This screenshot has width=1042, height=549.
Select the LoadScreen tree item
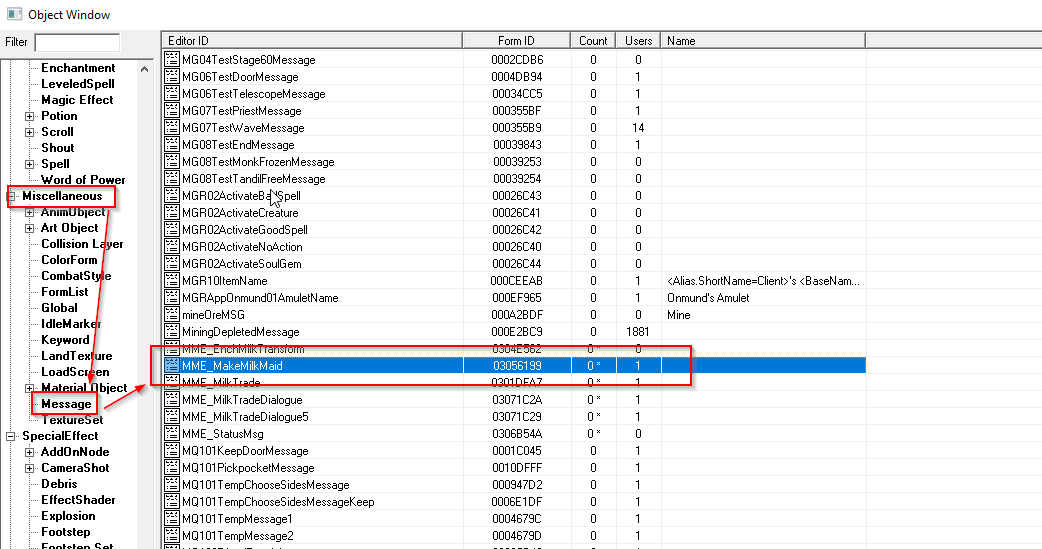click(75, 372)
